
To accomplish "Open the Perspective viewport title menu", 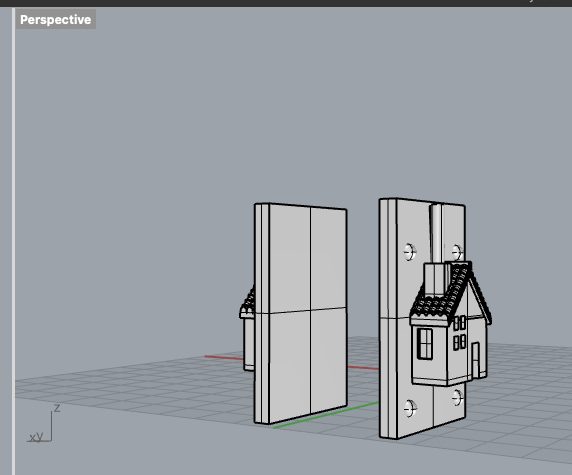I will click(x=55, y=19).
